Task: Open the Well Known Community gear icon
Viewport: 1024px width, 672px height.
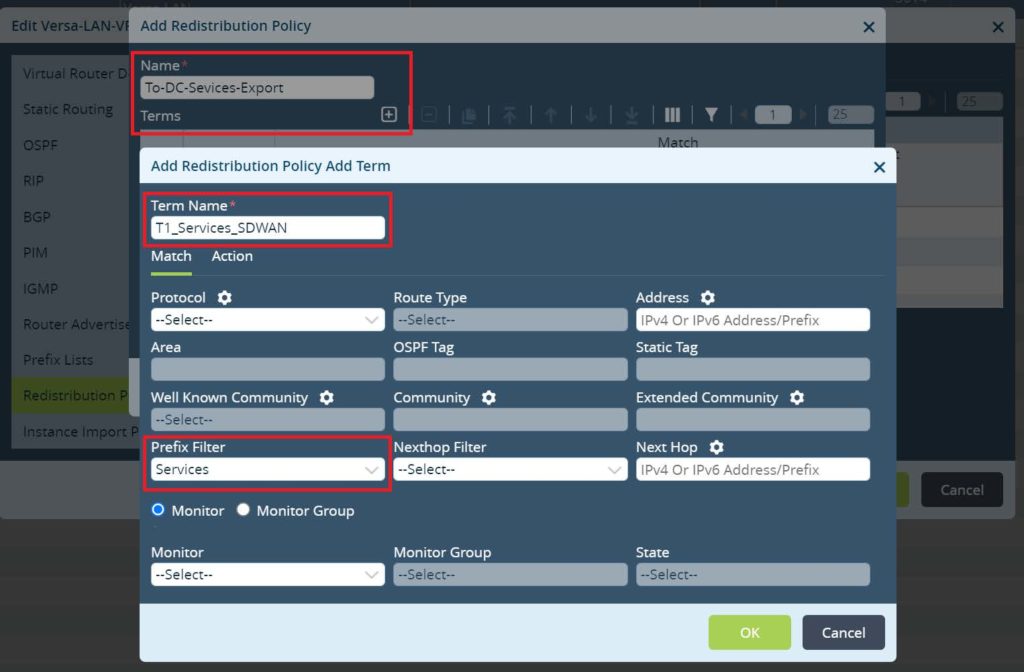Action: tap(325, 397)
